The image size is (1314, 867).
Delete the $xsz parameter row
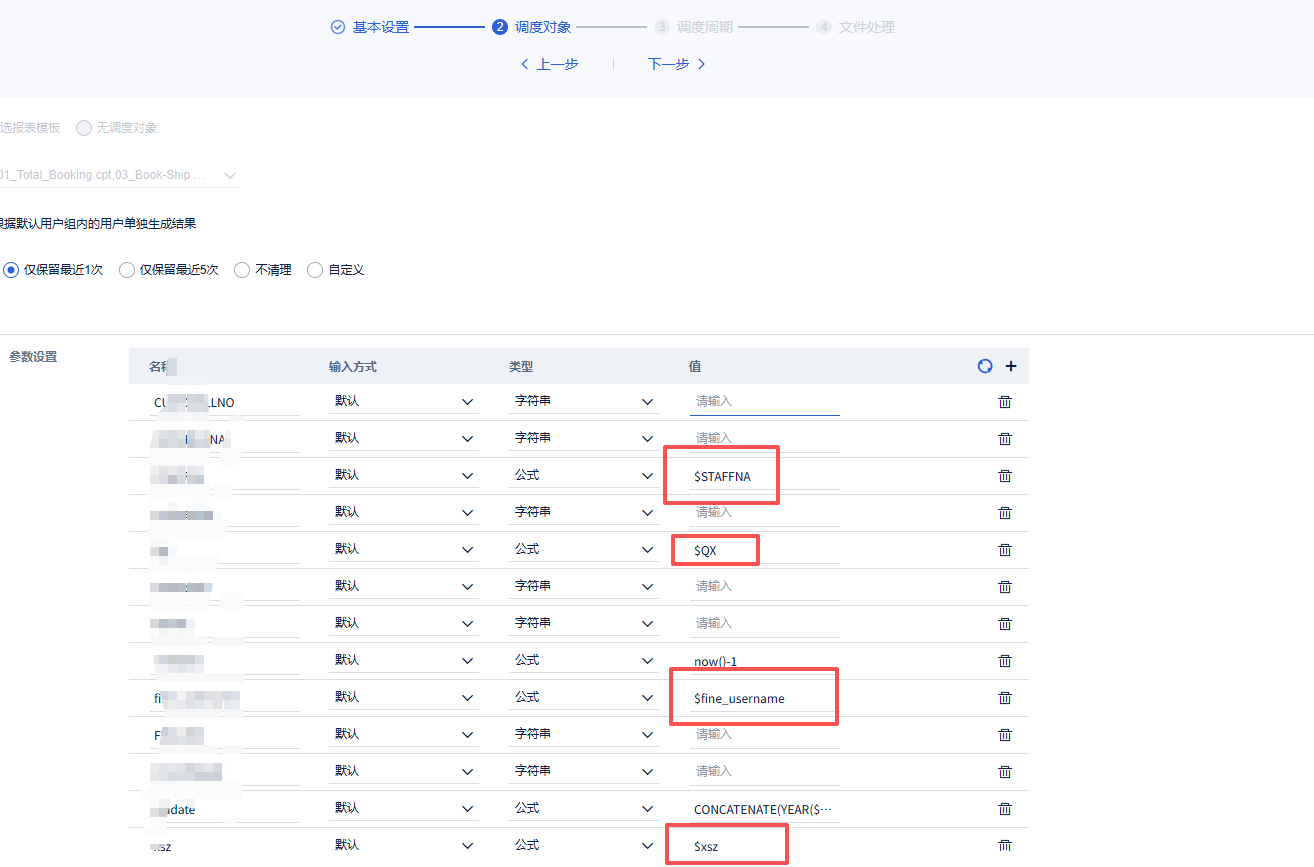tap(1005, 846)
